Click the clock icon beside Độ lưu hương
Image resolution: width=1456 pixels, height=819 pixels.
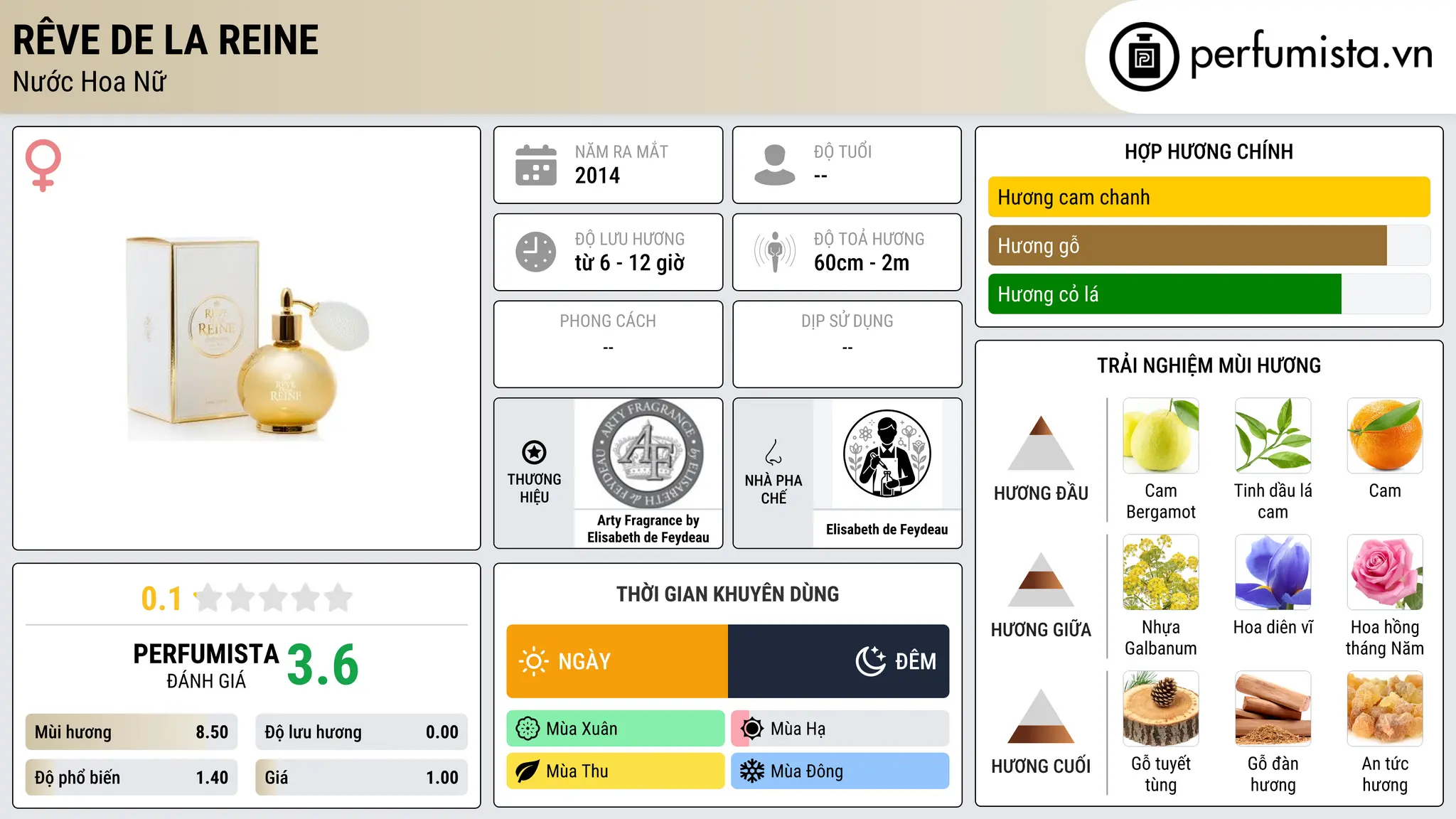point(536,252)
